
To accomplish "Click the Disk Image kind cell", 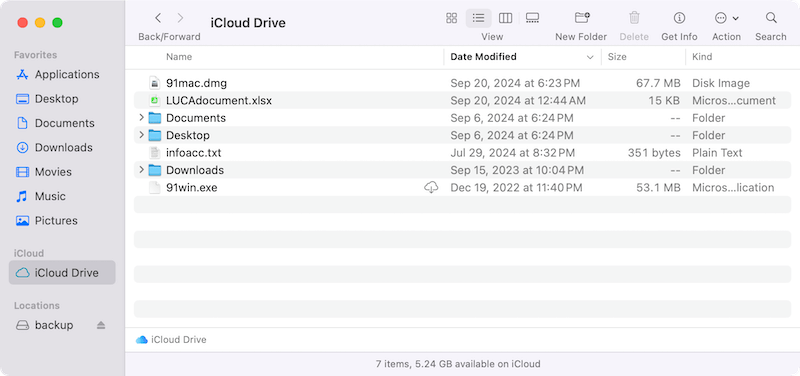I will click(720, 83).
